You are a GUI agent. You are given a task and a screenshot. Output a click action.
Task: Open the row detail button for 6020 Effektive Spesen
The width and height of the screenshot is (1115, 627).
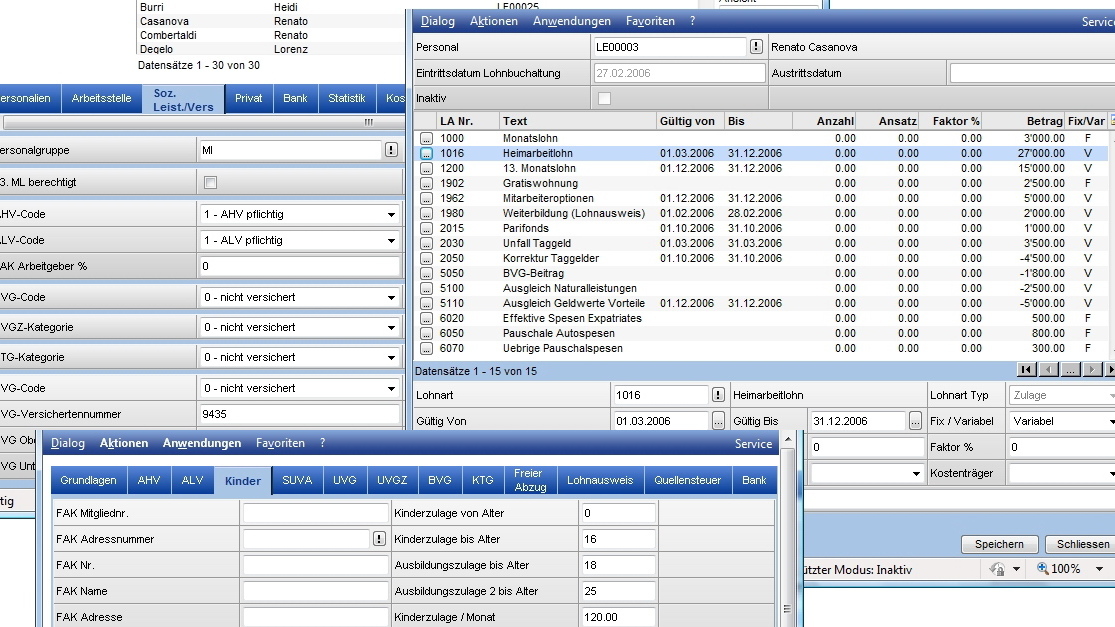[x=426, y=318]
